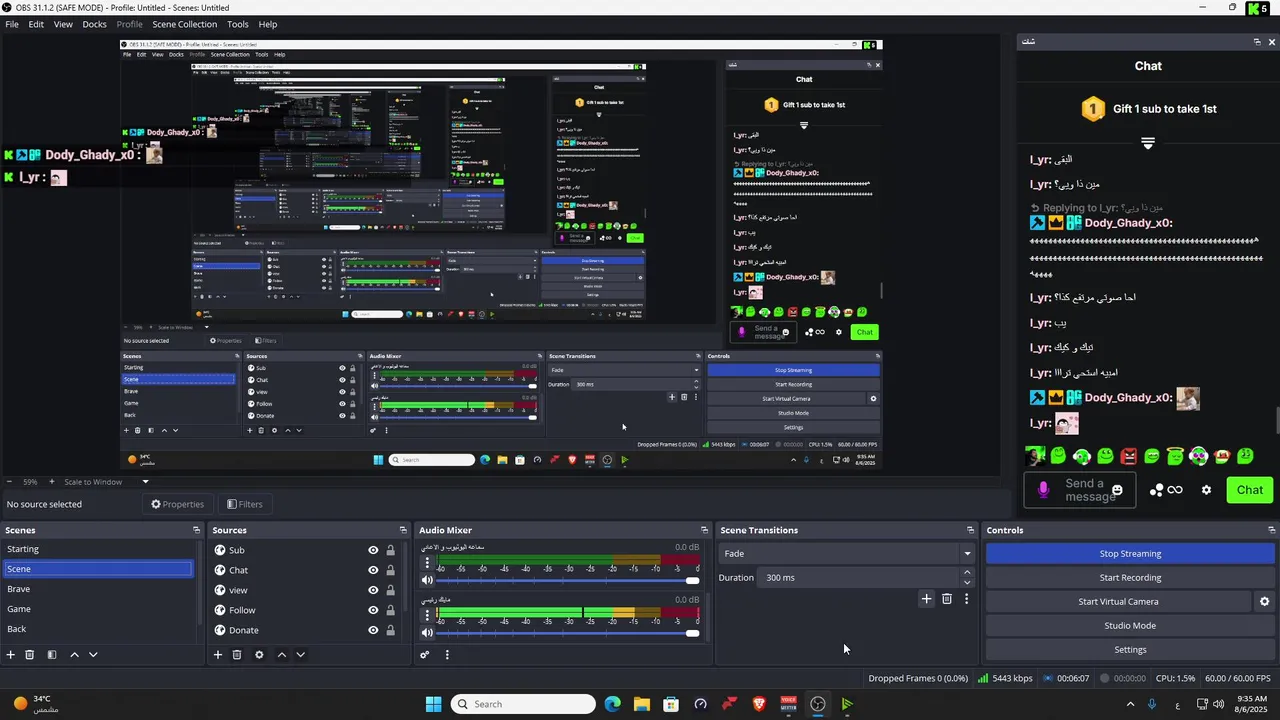Undock the Scenes panel float icon
1280x720 pixels.
pos(196,530)
